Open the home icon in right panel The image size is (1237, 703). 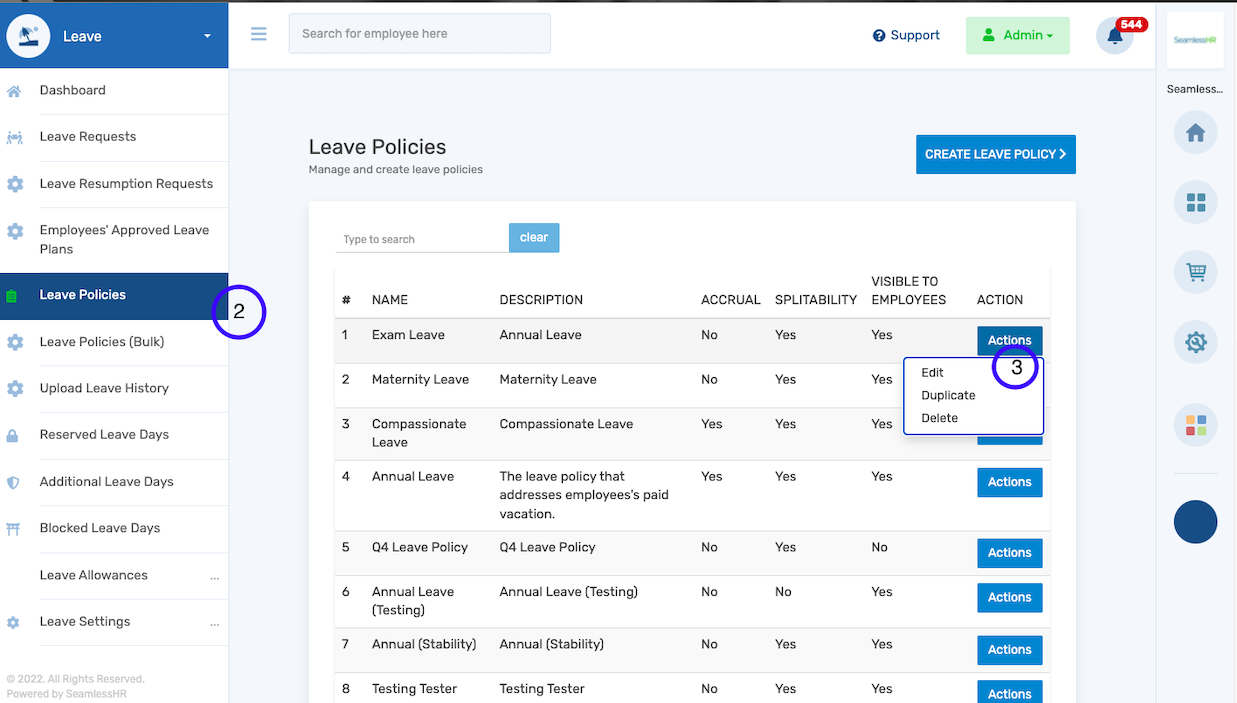pos(1195,133)
